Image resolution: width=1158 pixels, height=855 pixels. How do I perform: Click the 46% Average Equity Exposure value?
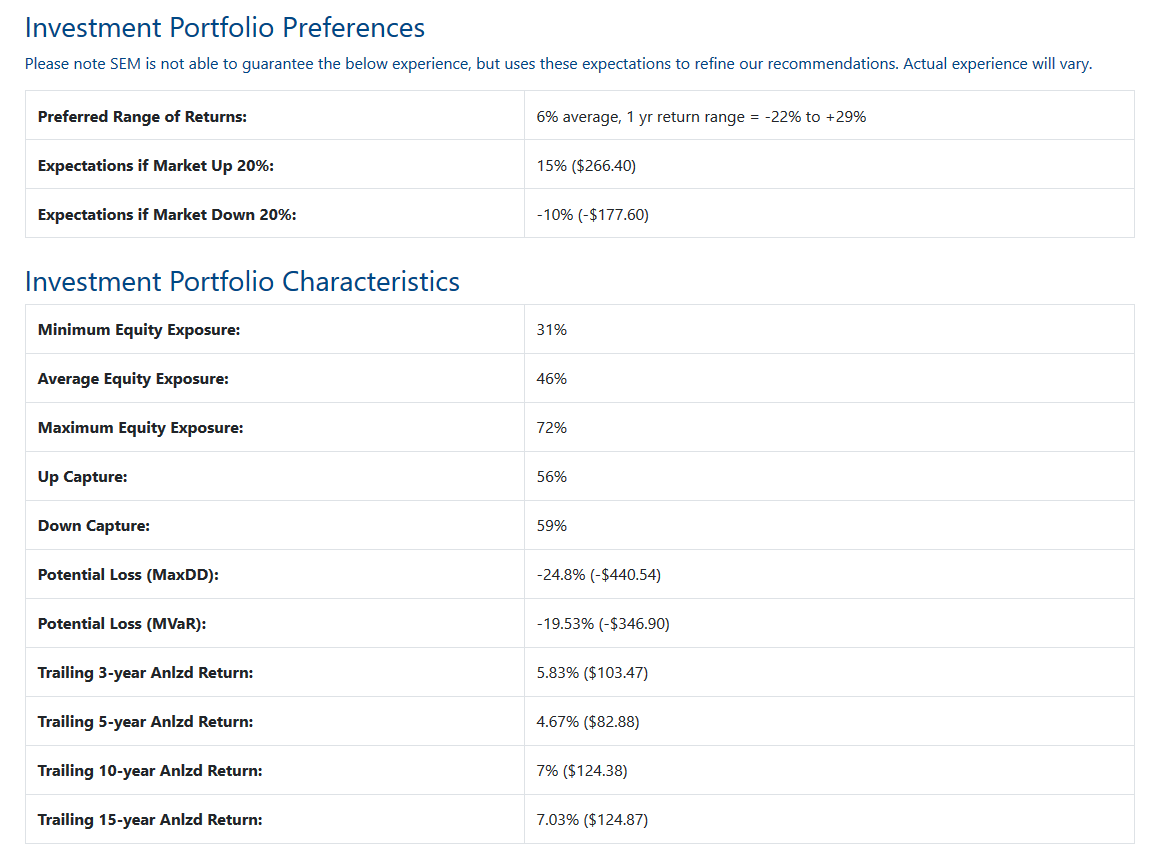tap(552, 378)
